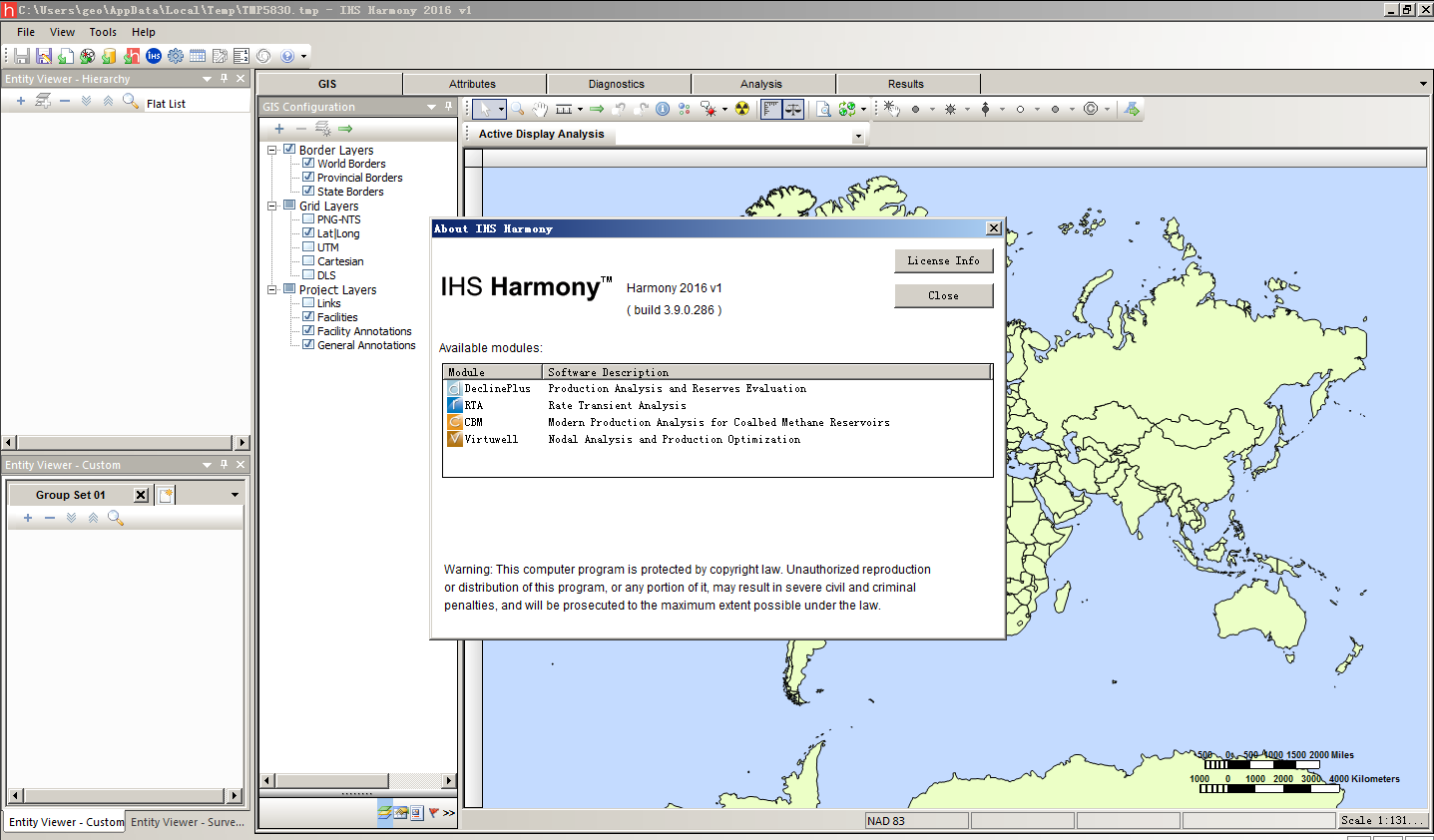Open the Help menu
The image size is (1434, 840).
point(144,32)
